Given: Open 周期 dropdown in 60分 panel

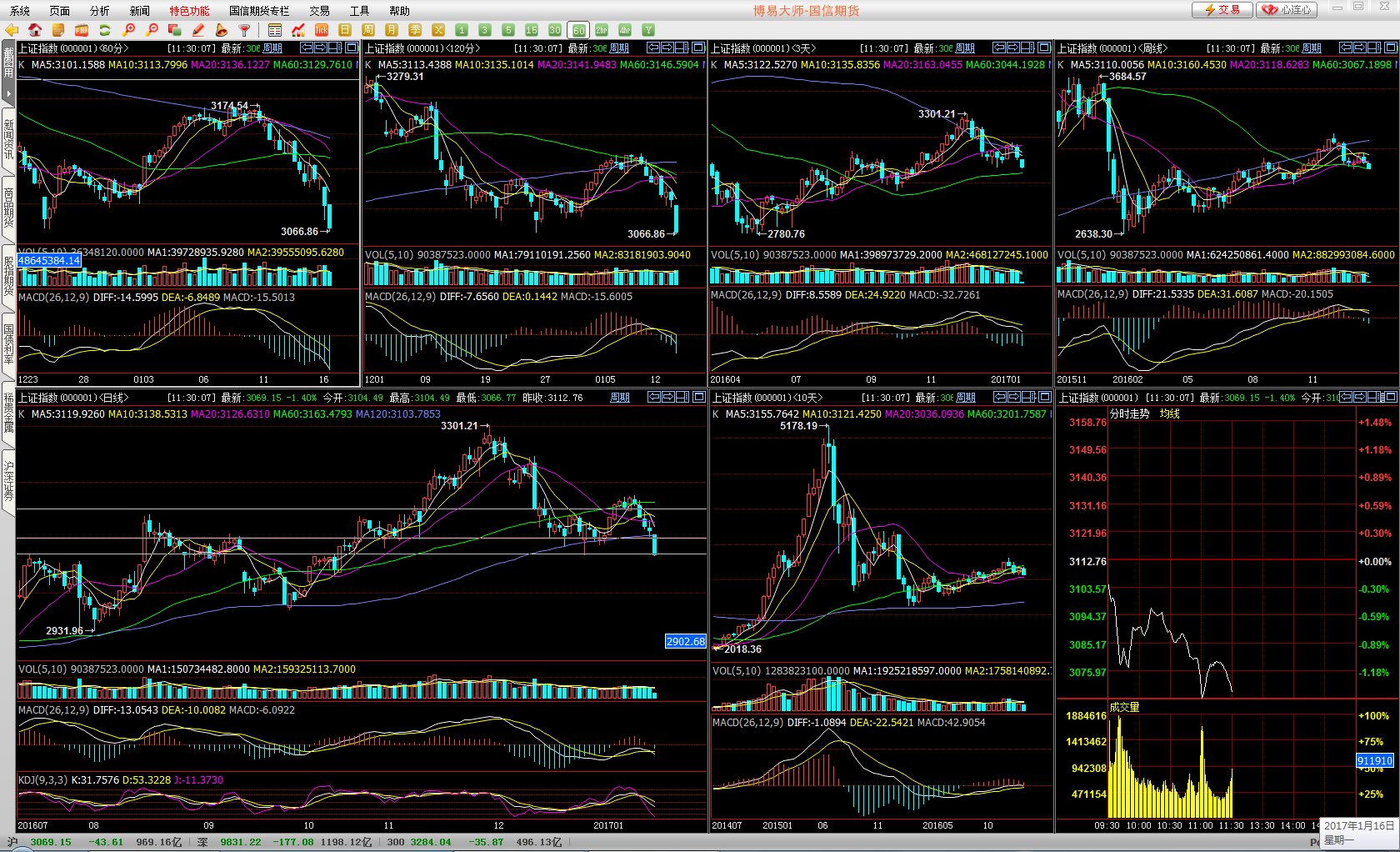Looking at the screenshot, I should pyautogui.click(x=272, y=48).
